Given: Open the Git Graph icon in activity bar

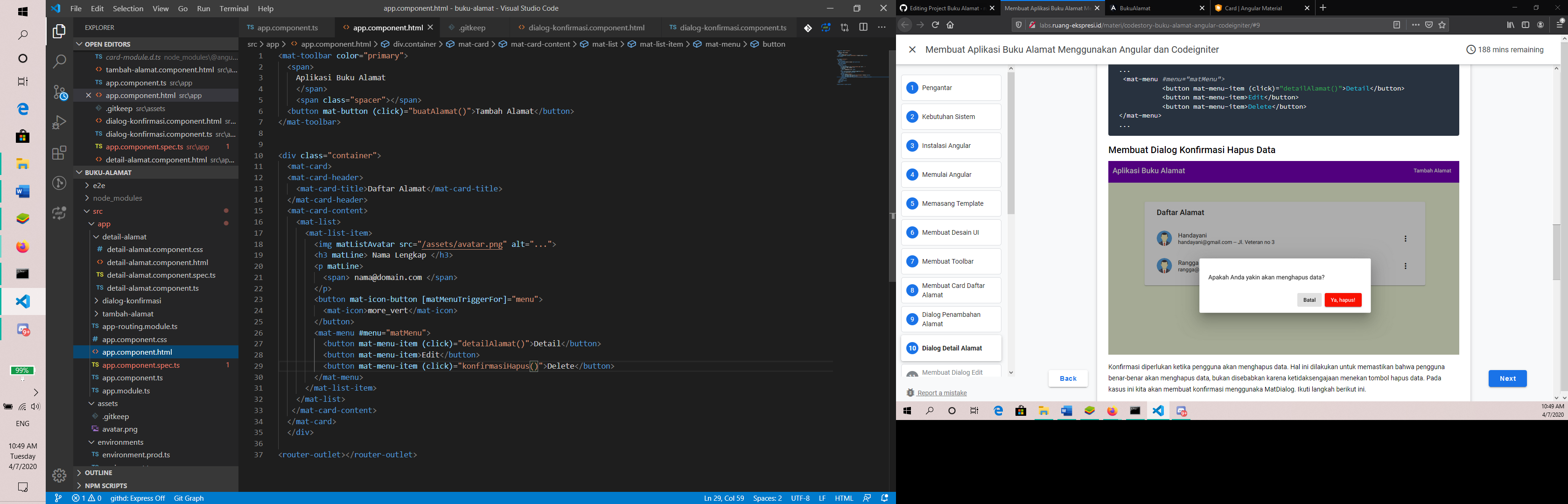Looking at the screenshot, I should [x=59, y=182].
